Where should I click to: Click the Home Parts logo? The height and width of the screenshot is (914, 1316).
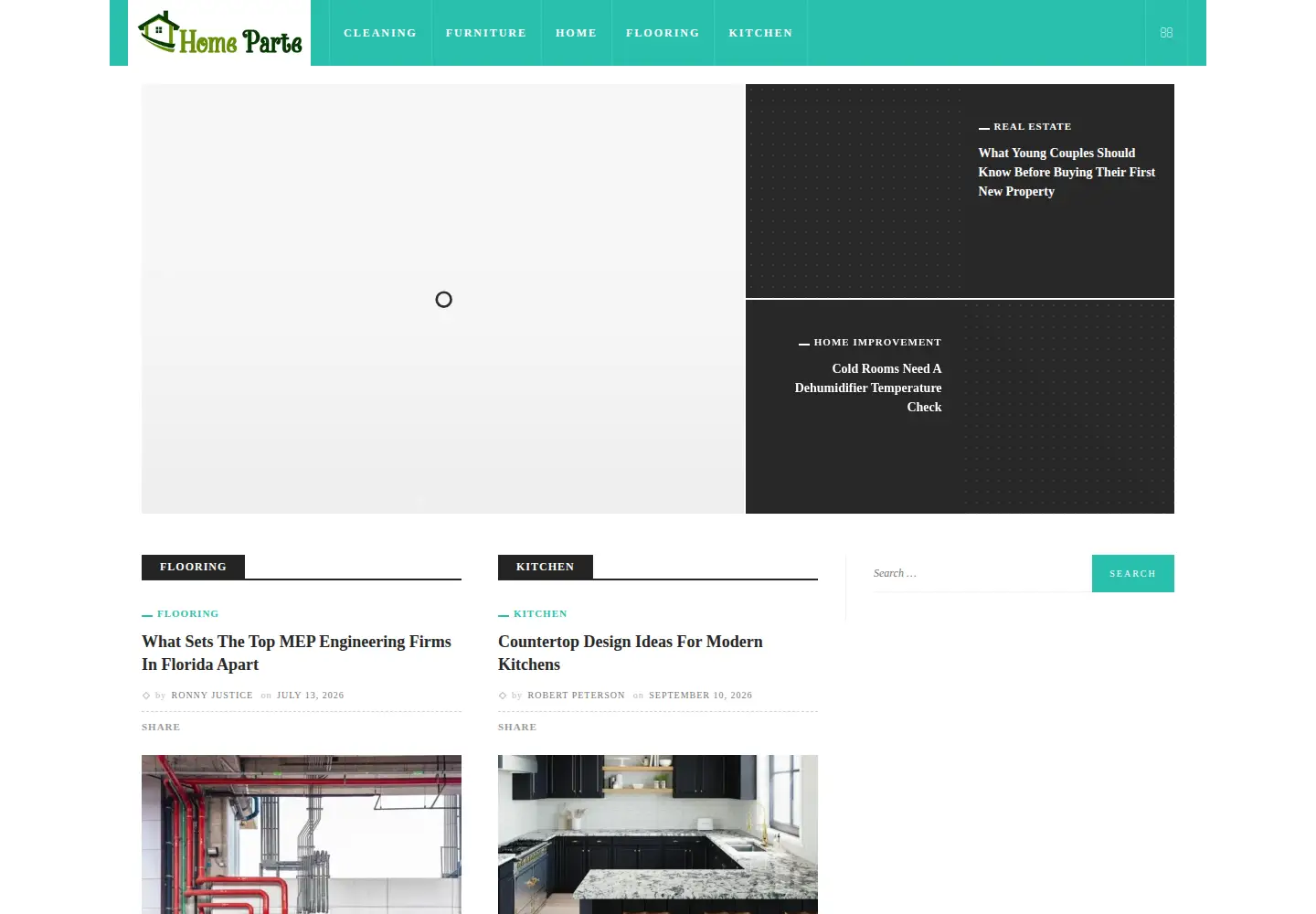point(219,33)
